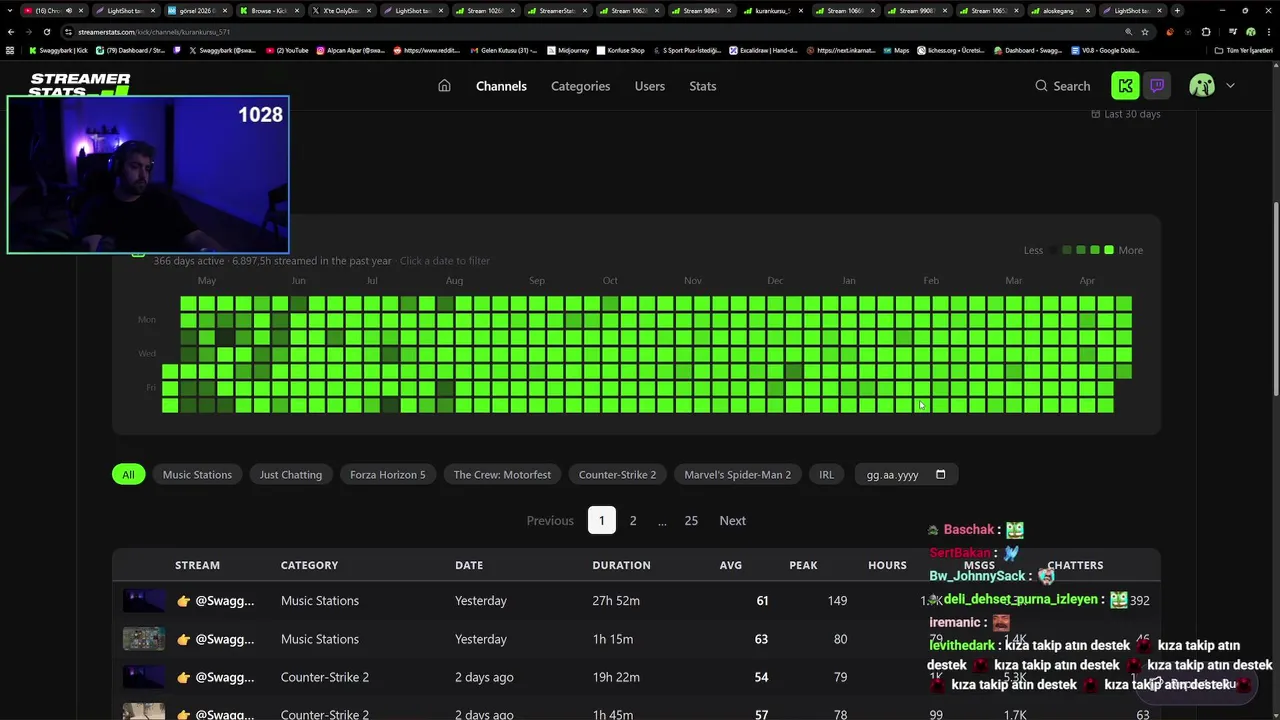Screen dimensions: 1280x720
Task: Open the browser extensions puzzle icon
Action: pos(1206,32)
